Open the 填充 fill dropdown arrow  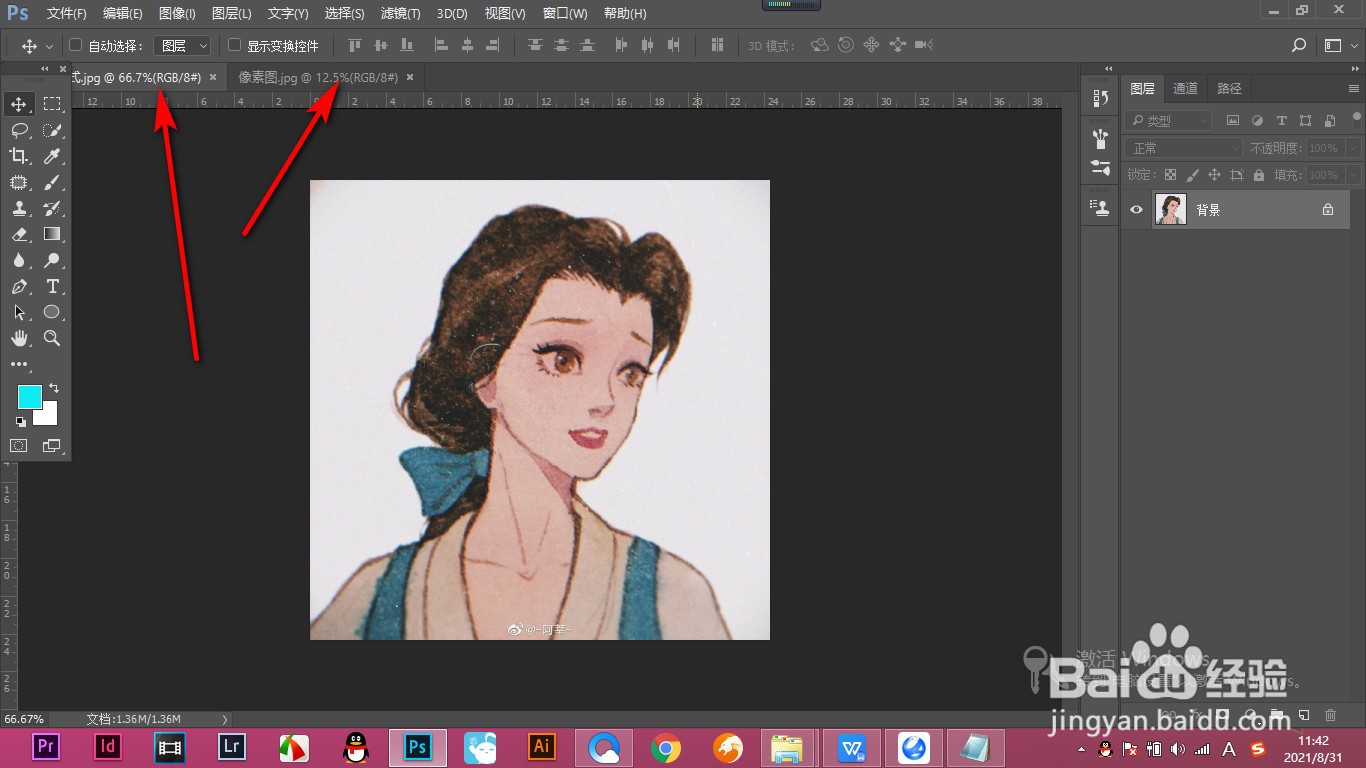[1353, 175]
